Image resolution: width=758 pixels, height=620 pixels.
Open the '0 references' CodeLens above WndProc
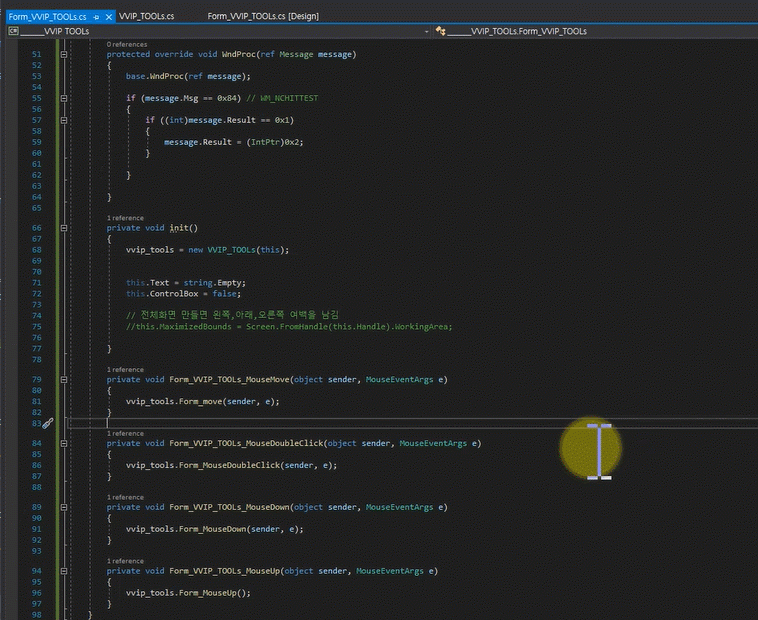click(x=127, y=44)
